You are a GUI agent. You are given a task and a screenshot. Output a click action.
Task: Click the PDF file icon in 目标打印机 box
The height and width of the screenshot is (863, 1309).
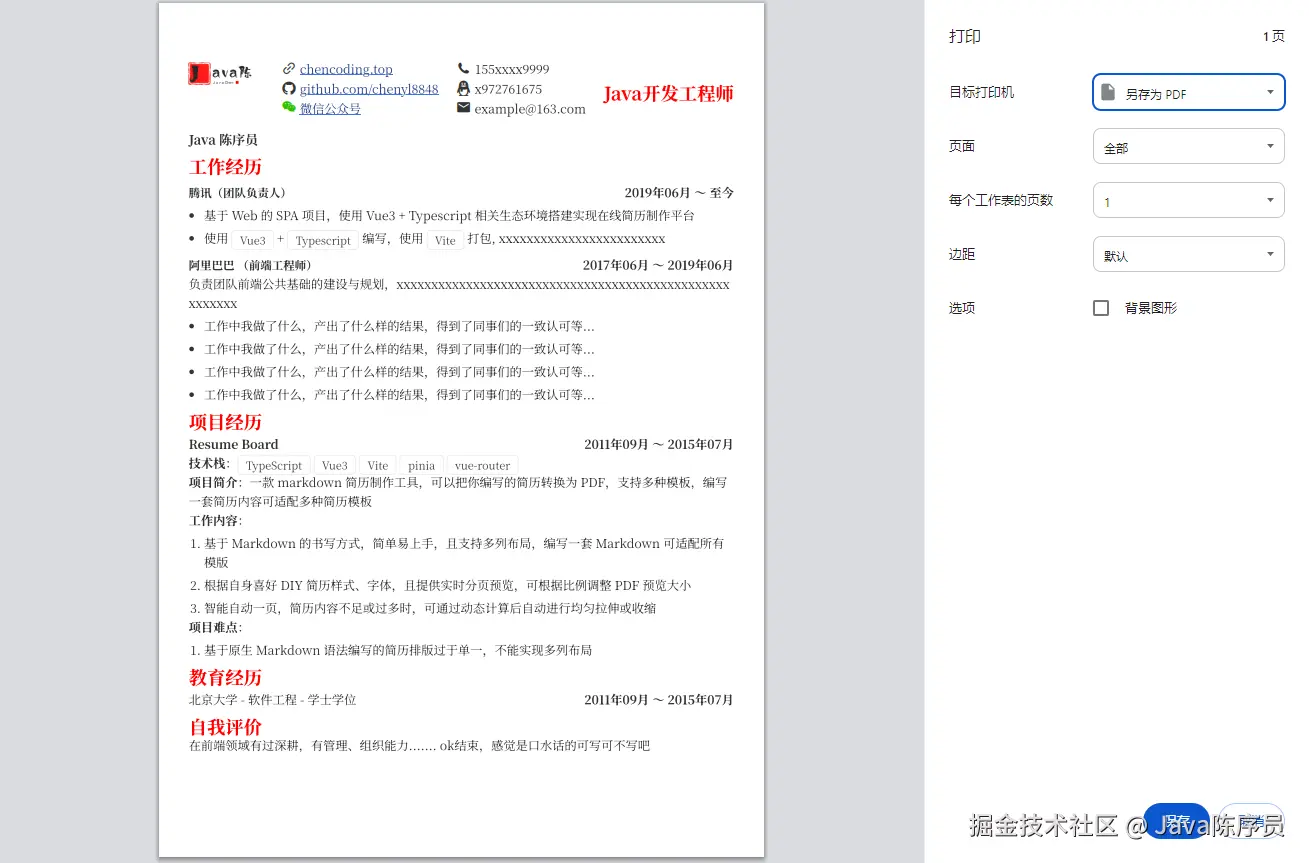click(1108, 93)
